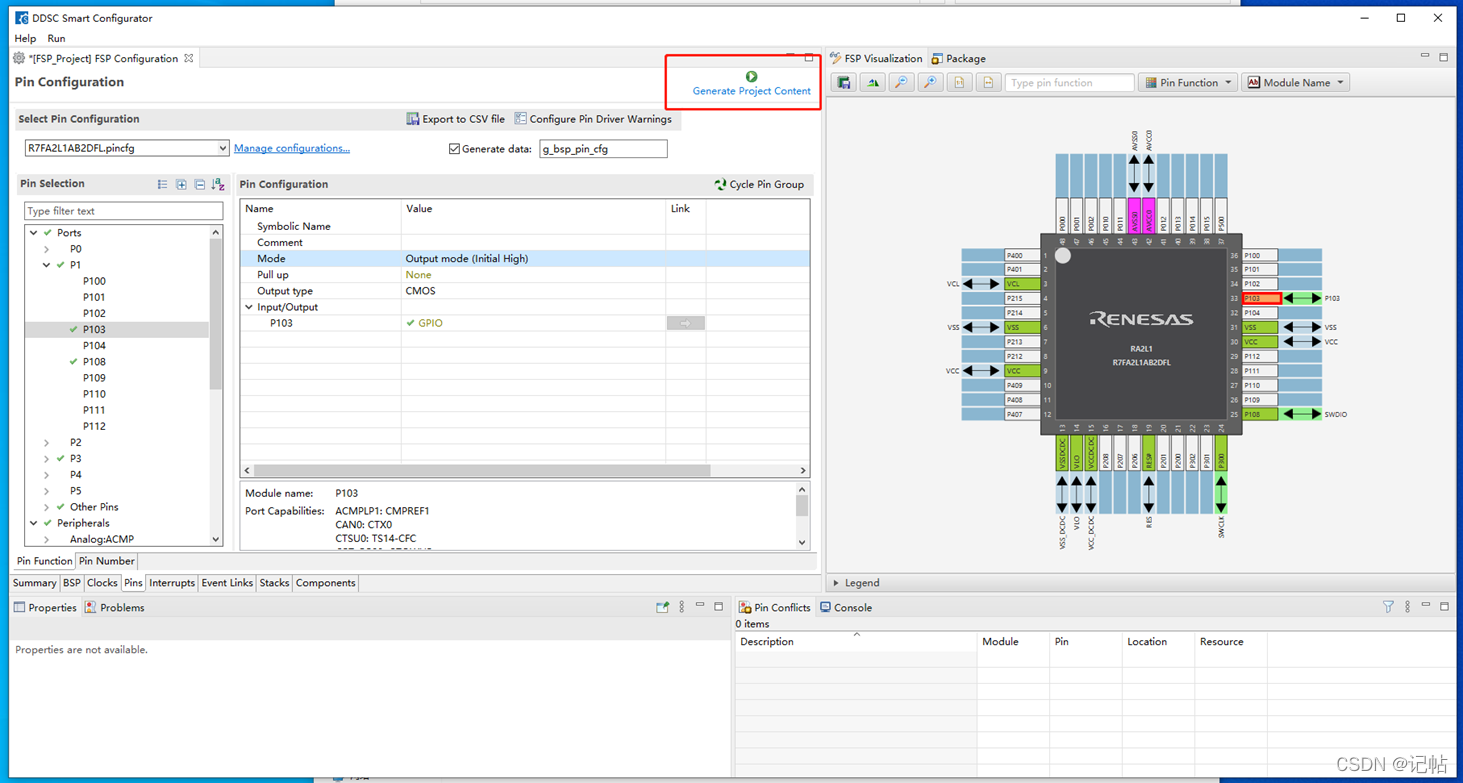Open view menu dots in Properties panel
The height and width of the screenshot is (783, 1463).
point(682,607)
